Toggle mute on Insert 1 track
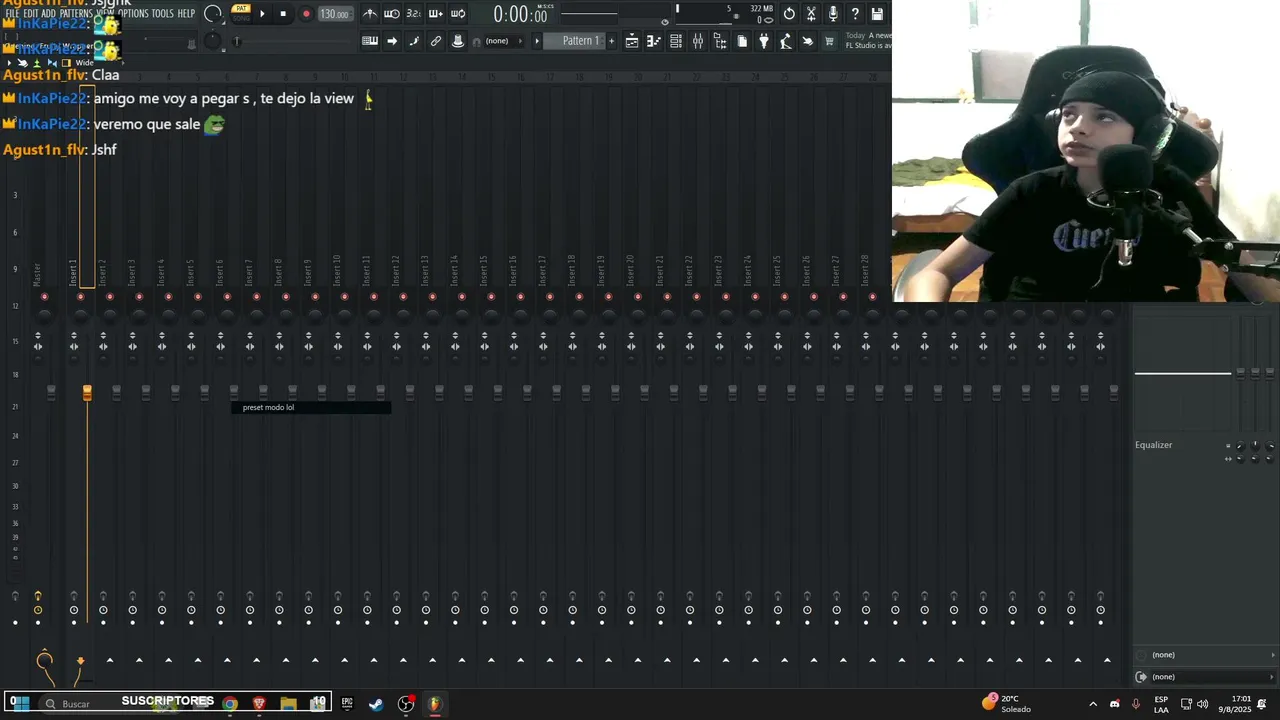1280x720 pixels. point(81,297)
